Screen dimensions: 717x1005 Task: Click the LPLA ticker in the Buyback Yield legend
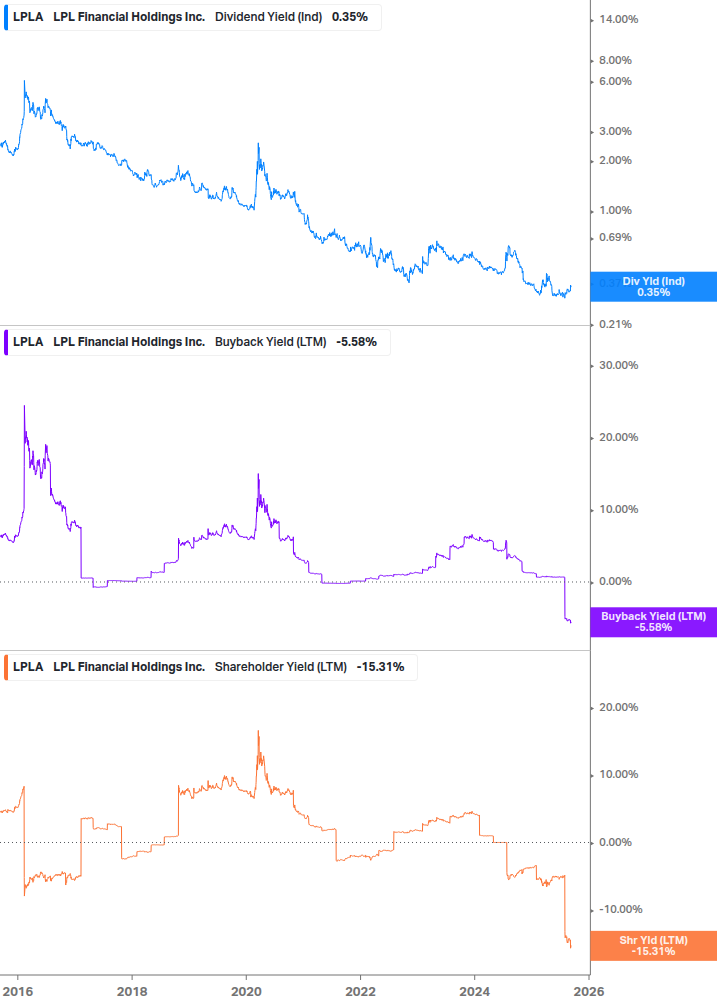(28, 342)
